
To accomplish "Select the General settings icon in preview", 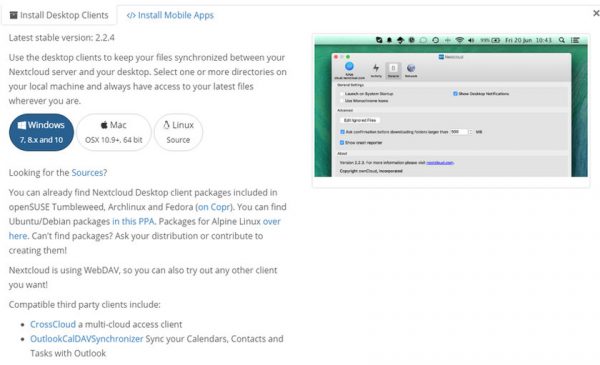I will (x=393, y=70).
